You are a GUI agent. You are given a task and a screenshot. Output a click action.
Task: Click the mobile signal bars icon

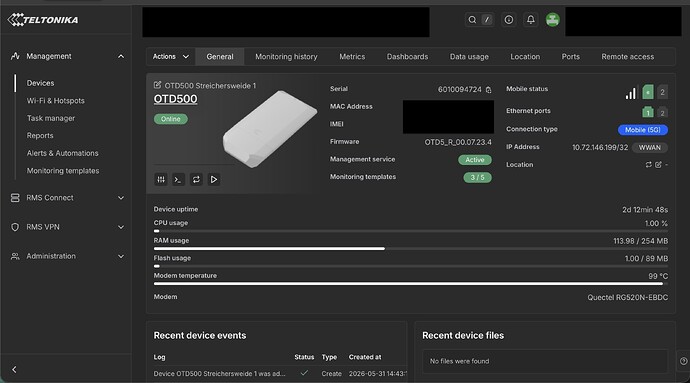[631, 93]
